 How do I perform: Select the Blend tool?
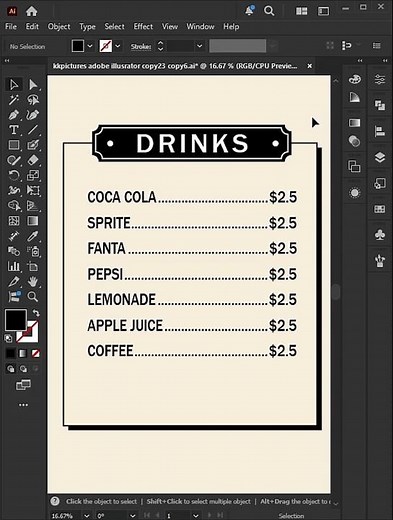coord(14,251)
